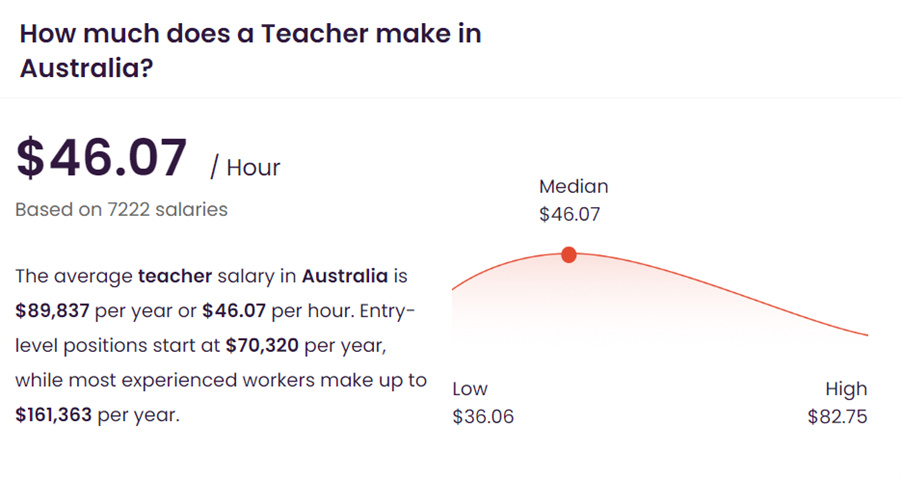This screenshot has height=480, width=902.
Task: Click 'Based on 7222 salaries' text
Action: (x=121, y=209)
